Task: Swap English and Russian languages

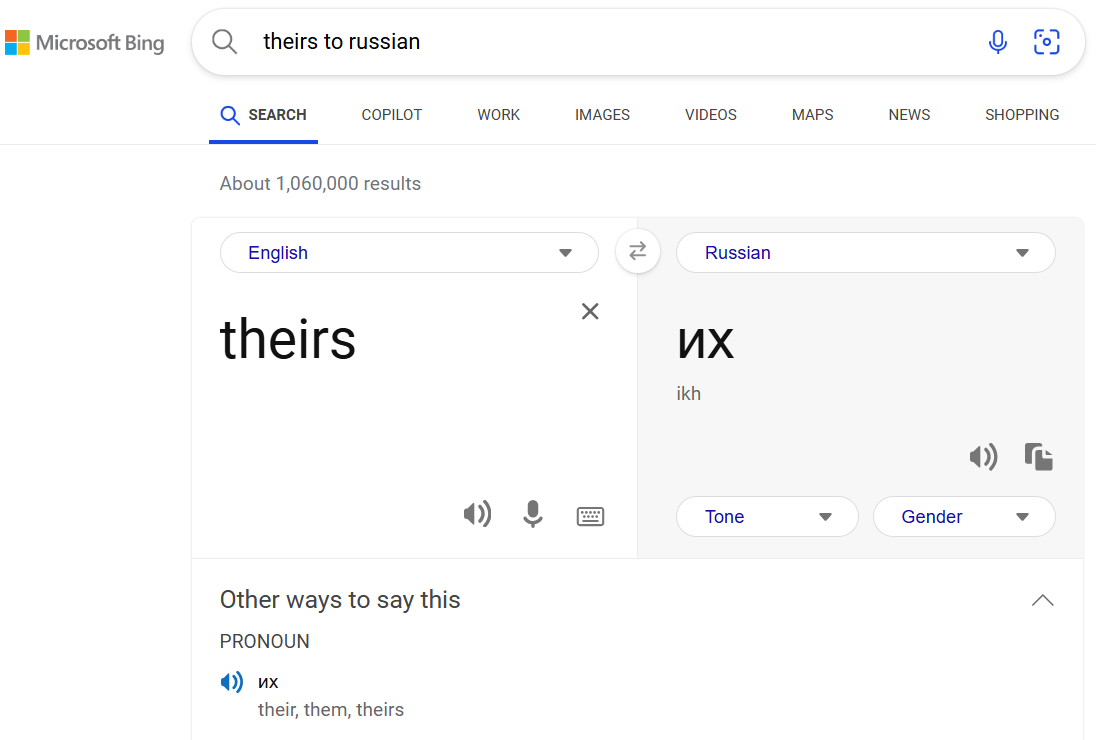Action: pos(637,251)
